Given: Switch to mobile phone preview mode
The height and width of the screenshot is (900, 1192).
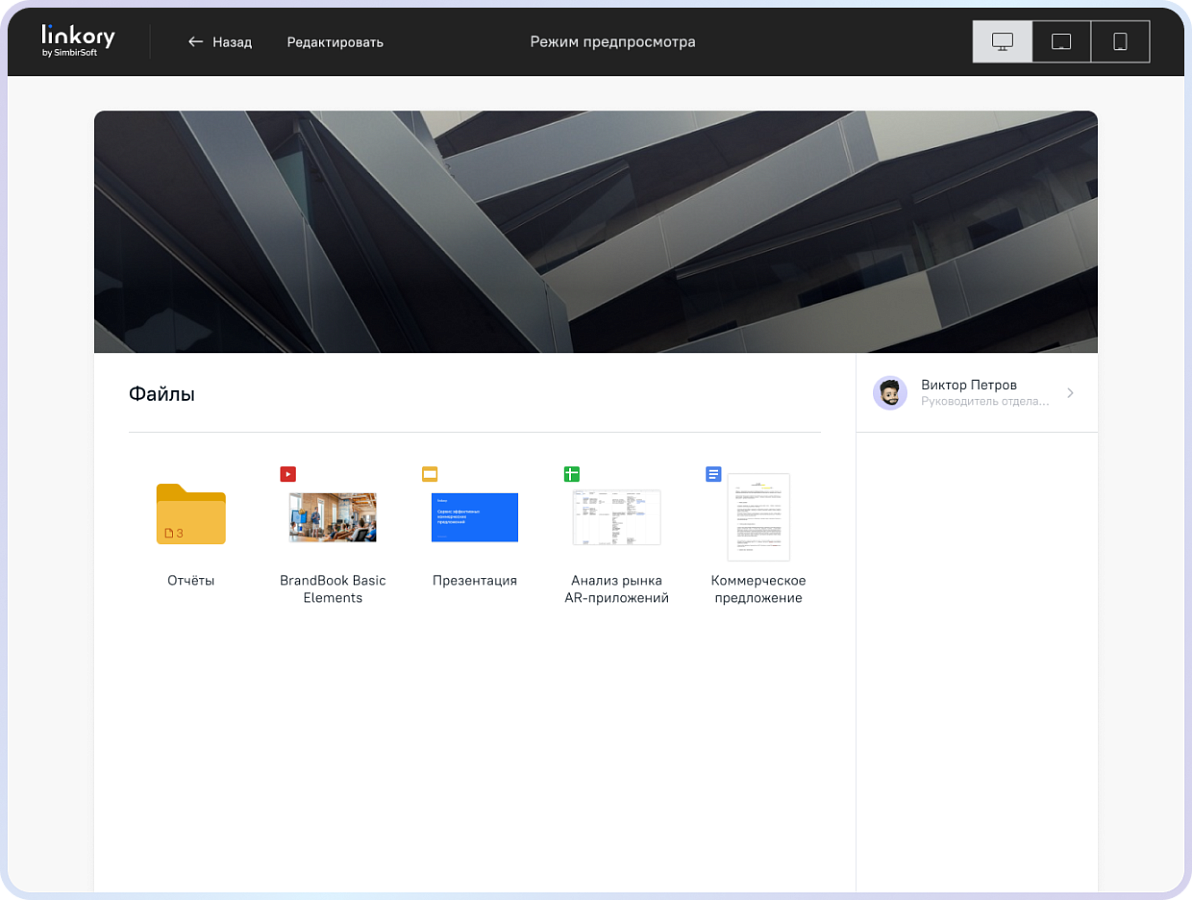Looking at the screenshot, I should 1120,42.
